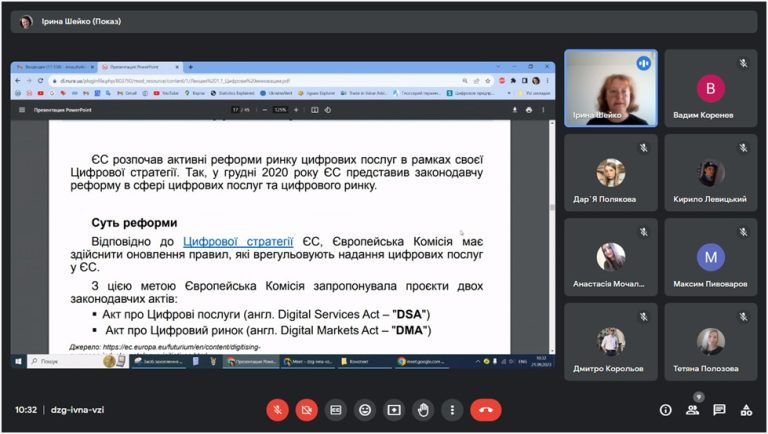This screenshot has width=768, height=434.
Task: Open the Карты bookmark
Action: point(195,93)
